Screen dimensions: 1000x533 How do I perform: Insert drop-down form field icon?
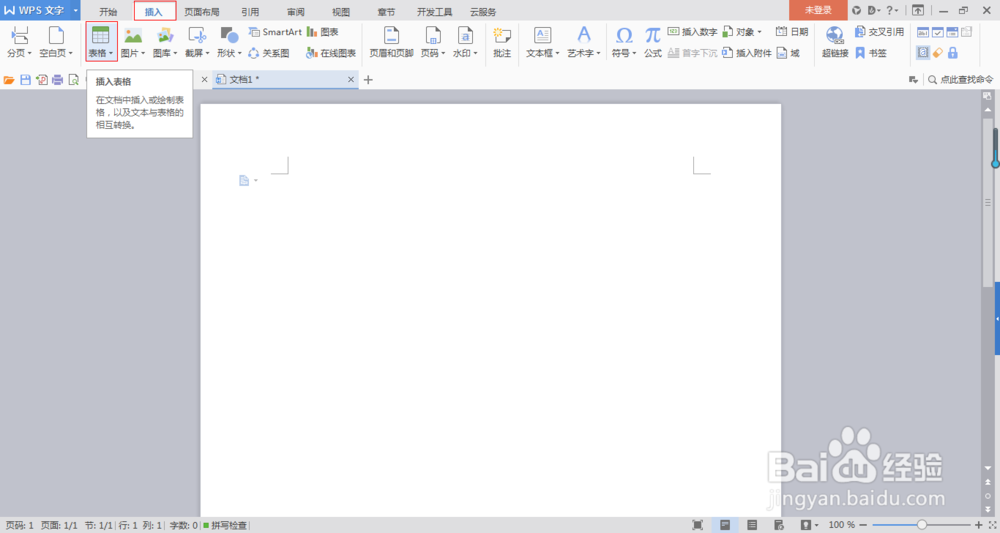(952, 32)
